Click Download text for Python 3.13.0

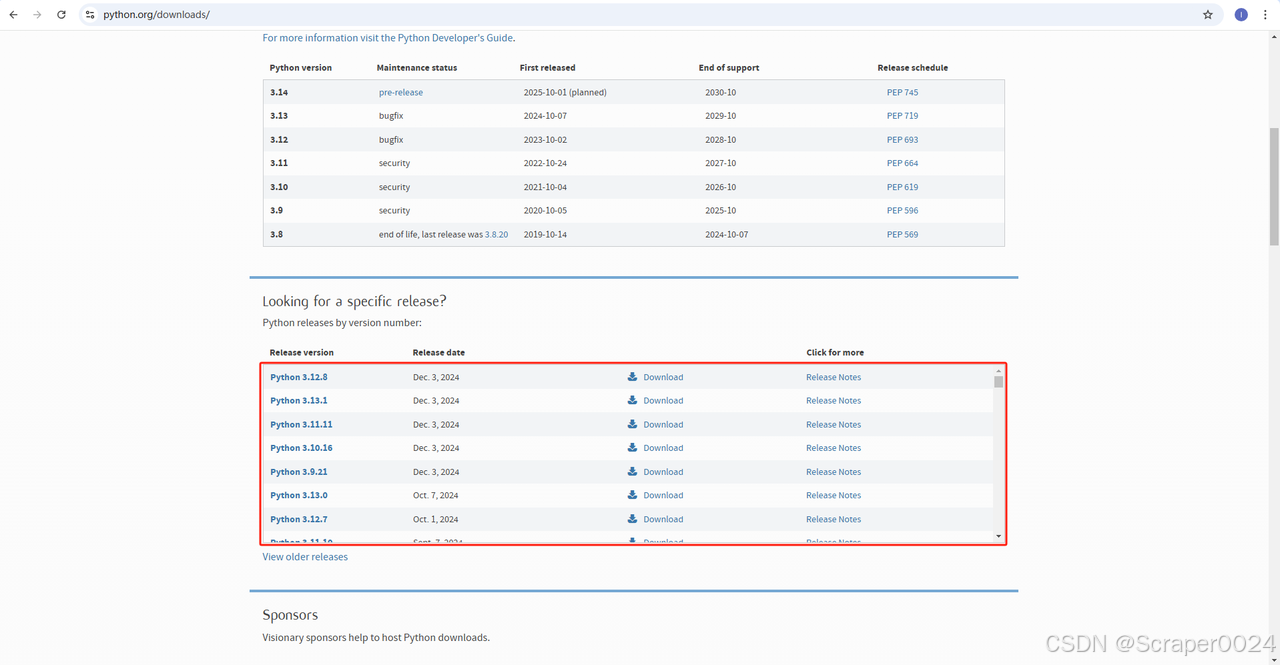[x=663, y=495]
